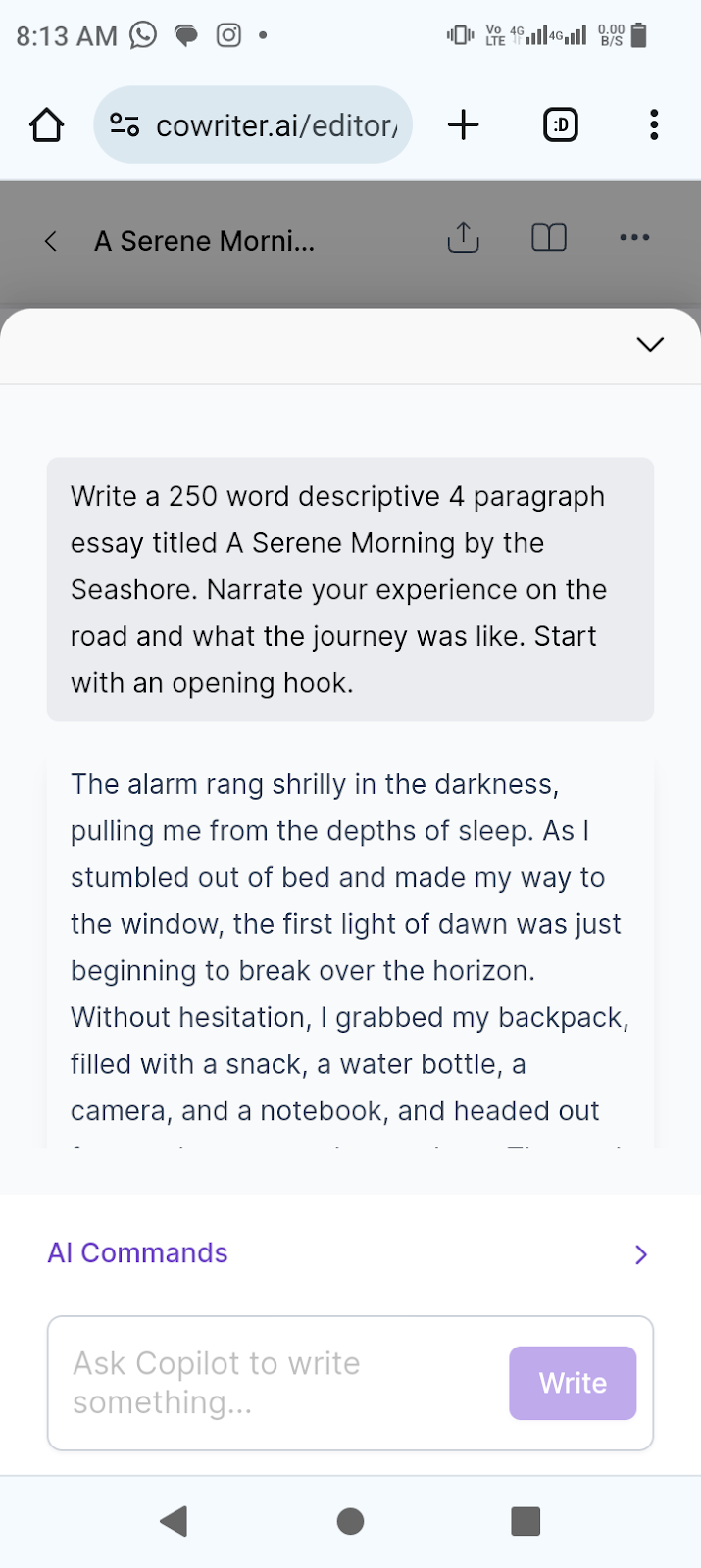The width and height of the screenshot is (701, 1568).
Task: Open the AI Commands section
Action: click(x=137, y=1253)
